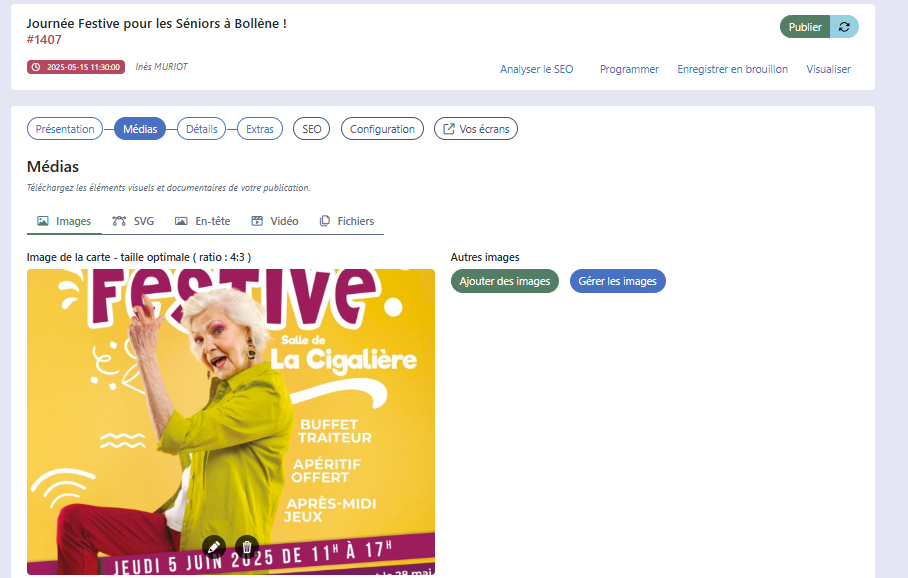Open Vos écrans in a new window
This screenshot has height=578, width=908.
click(x=476, y=129)
